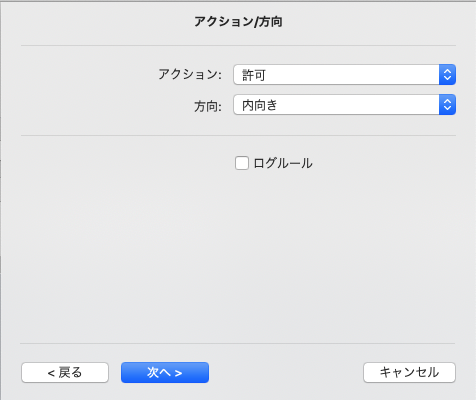Click the 方向: field label

[208, 106]
